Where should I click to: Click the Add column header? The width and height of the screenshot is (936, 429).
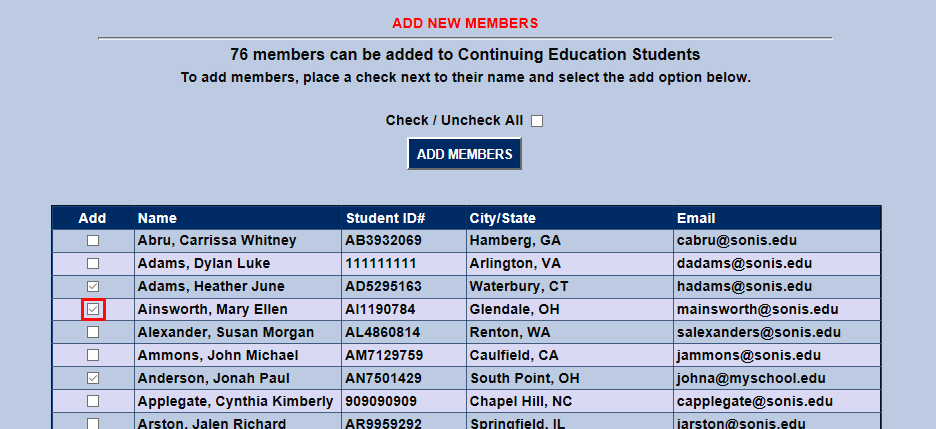point(92,218)
